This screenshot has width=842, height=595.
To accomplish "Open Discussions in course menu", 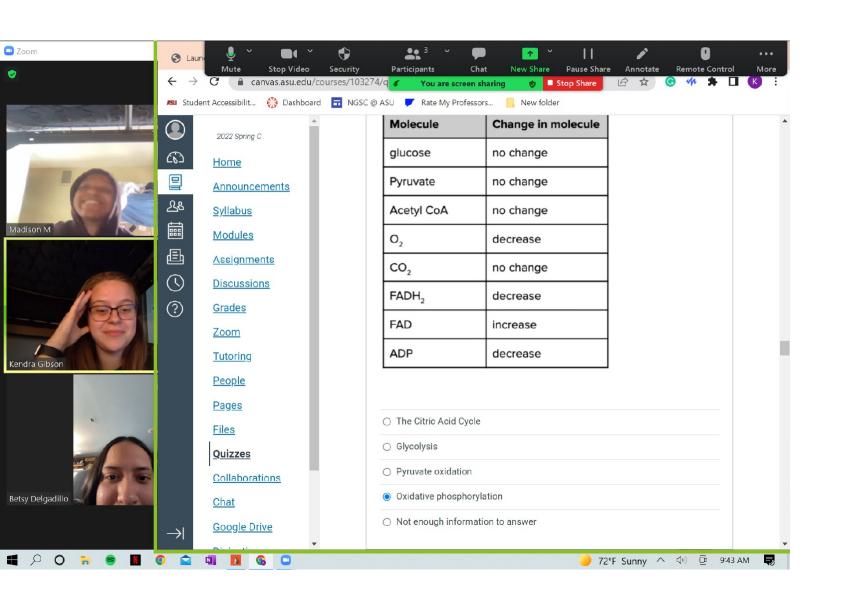I will (x=241, y=283).
